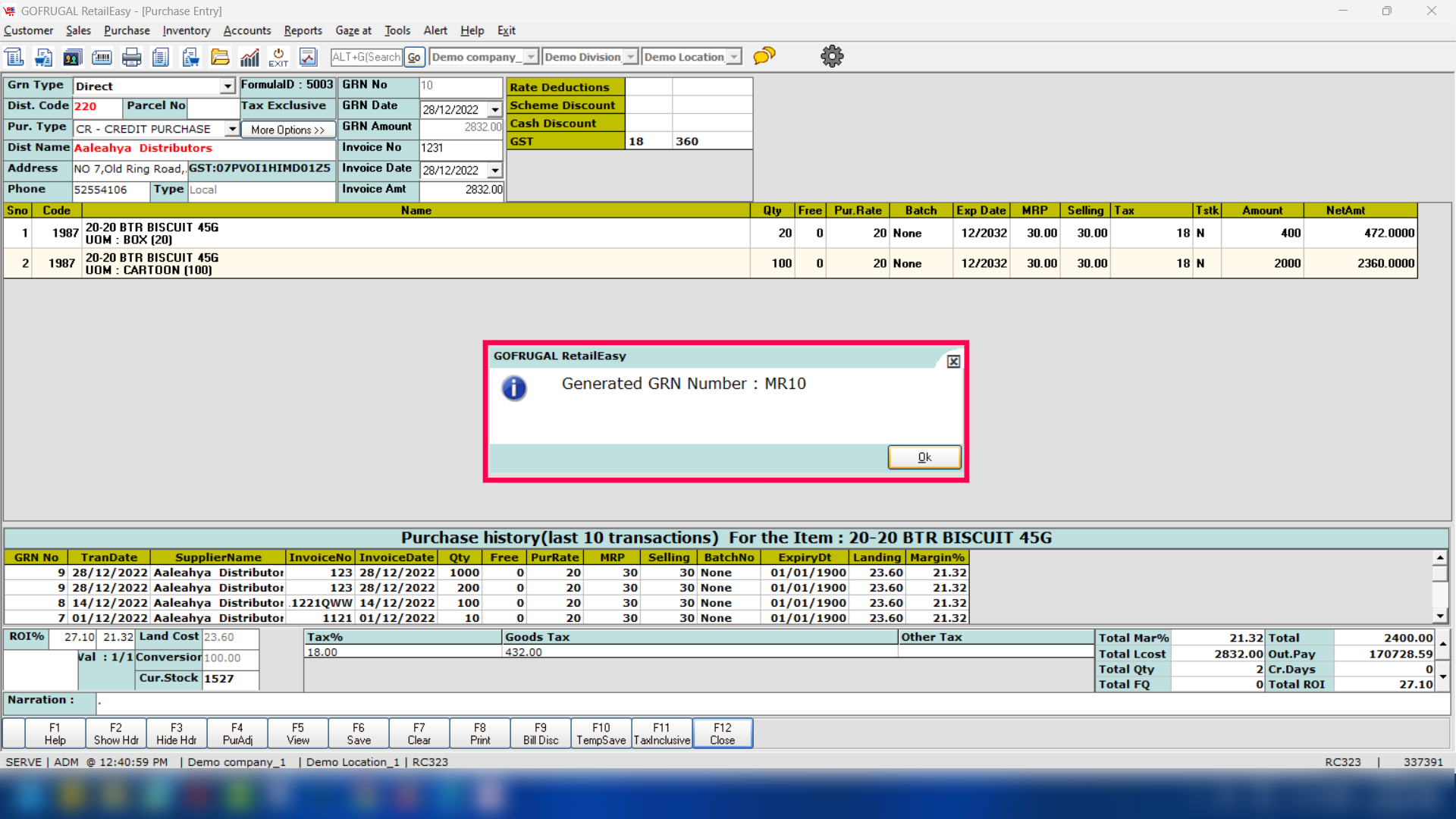Viewport: 1456px width, 819px height.
Task: Open the Inventory menu
Action: pos(186,30)
